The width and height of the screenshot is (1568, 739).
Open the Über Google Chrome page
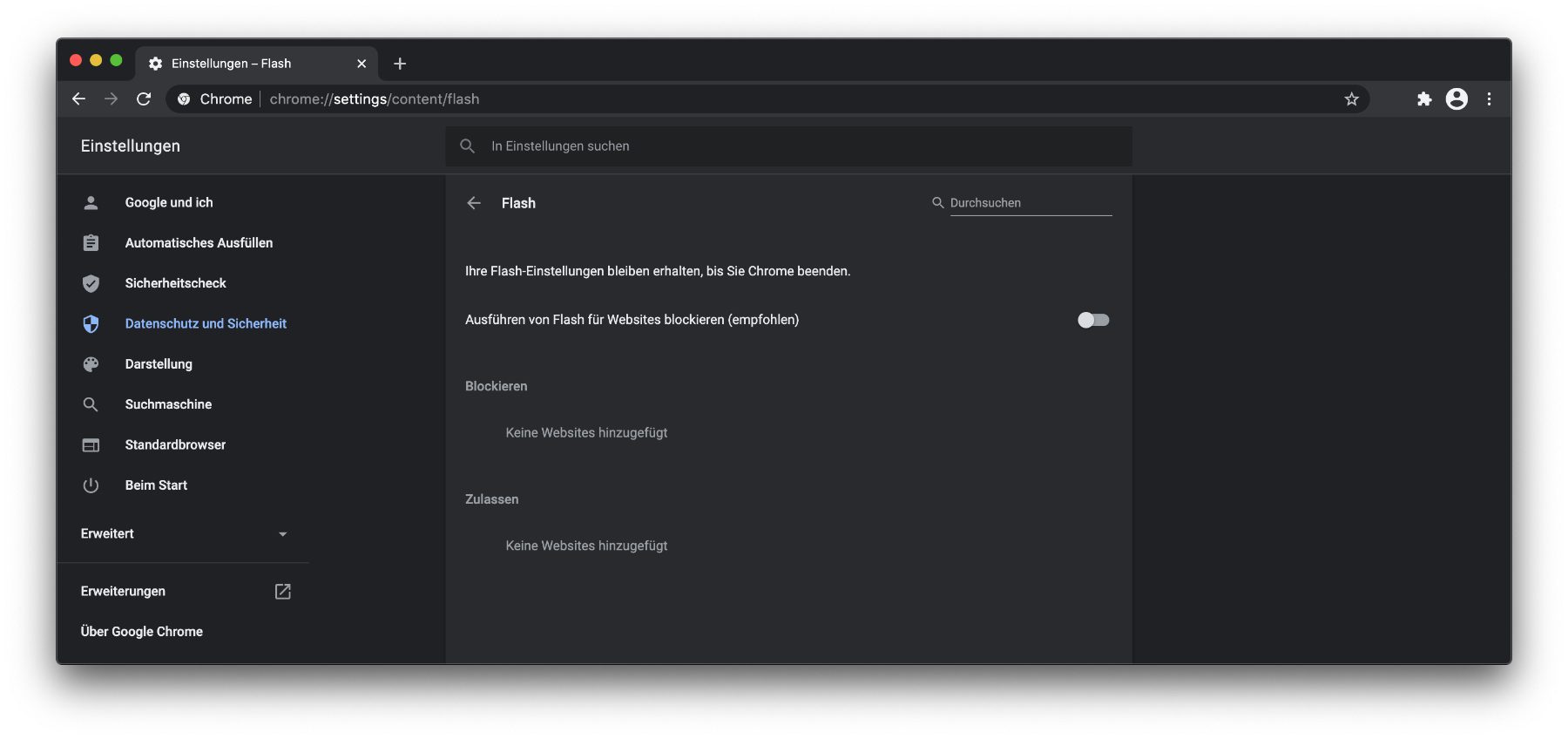[142, 632]
